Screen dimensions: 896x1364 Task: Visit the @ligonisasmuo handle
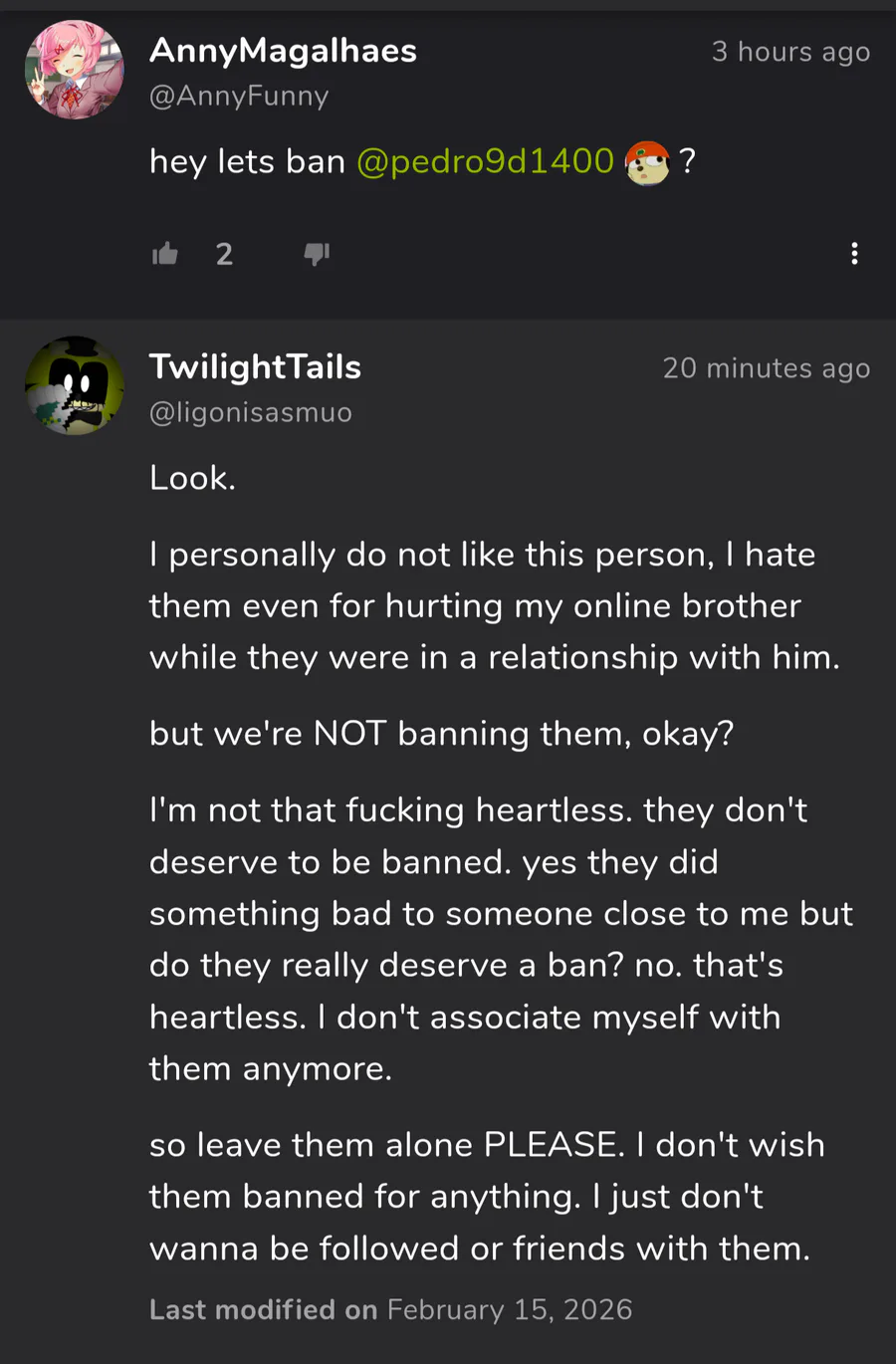(251, 412)
